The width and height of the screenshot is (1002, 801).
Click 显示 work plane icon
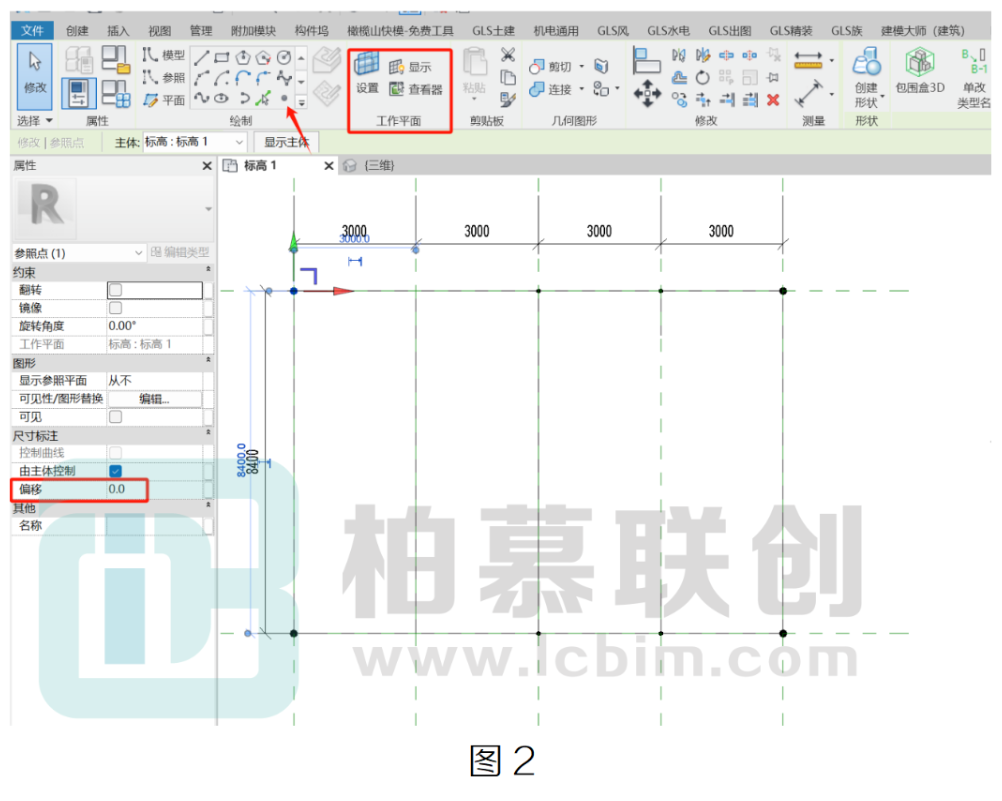point(396,66)
